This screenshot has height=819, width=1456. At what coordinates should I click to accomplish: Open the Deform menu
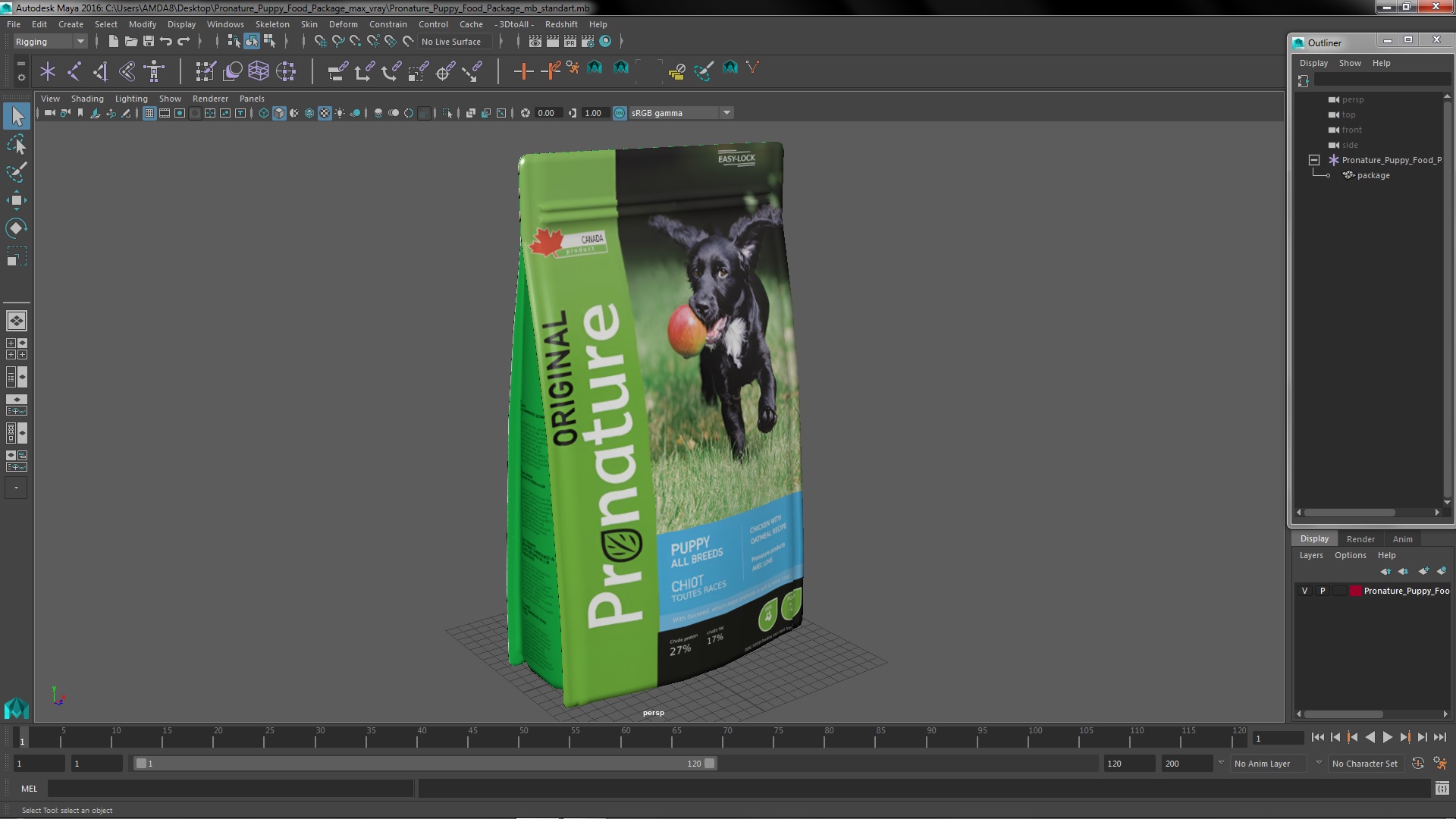click(x=343, y=24)
